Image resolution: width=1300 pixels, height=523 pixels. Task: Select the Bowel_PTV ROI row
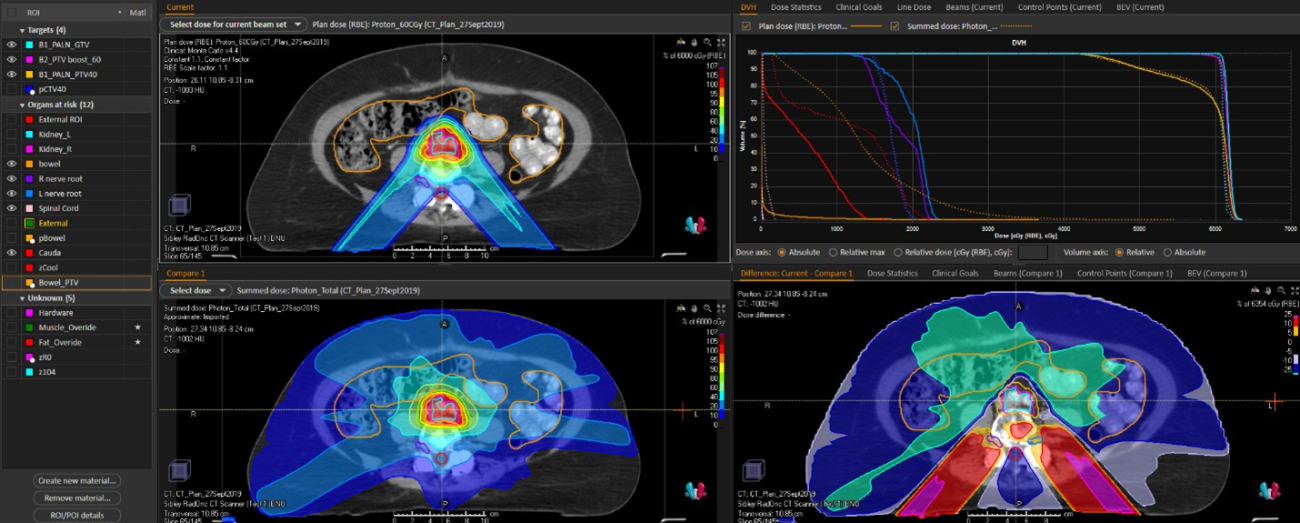coord(76,283)
